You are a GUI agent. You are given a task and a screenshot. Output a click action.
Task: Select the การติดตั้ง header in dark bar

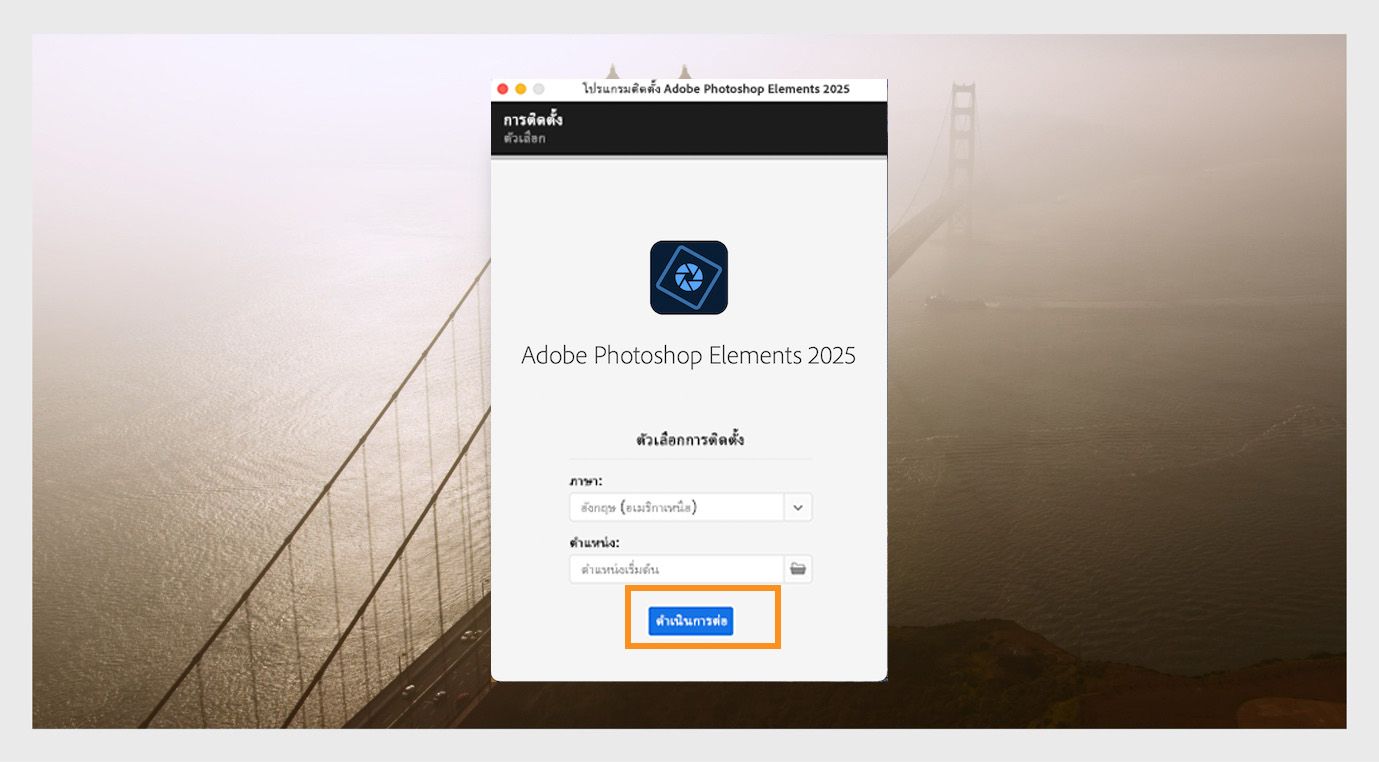click(533, 120)
